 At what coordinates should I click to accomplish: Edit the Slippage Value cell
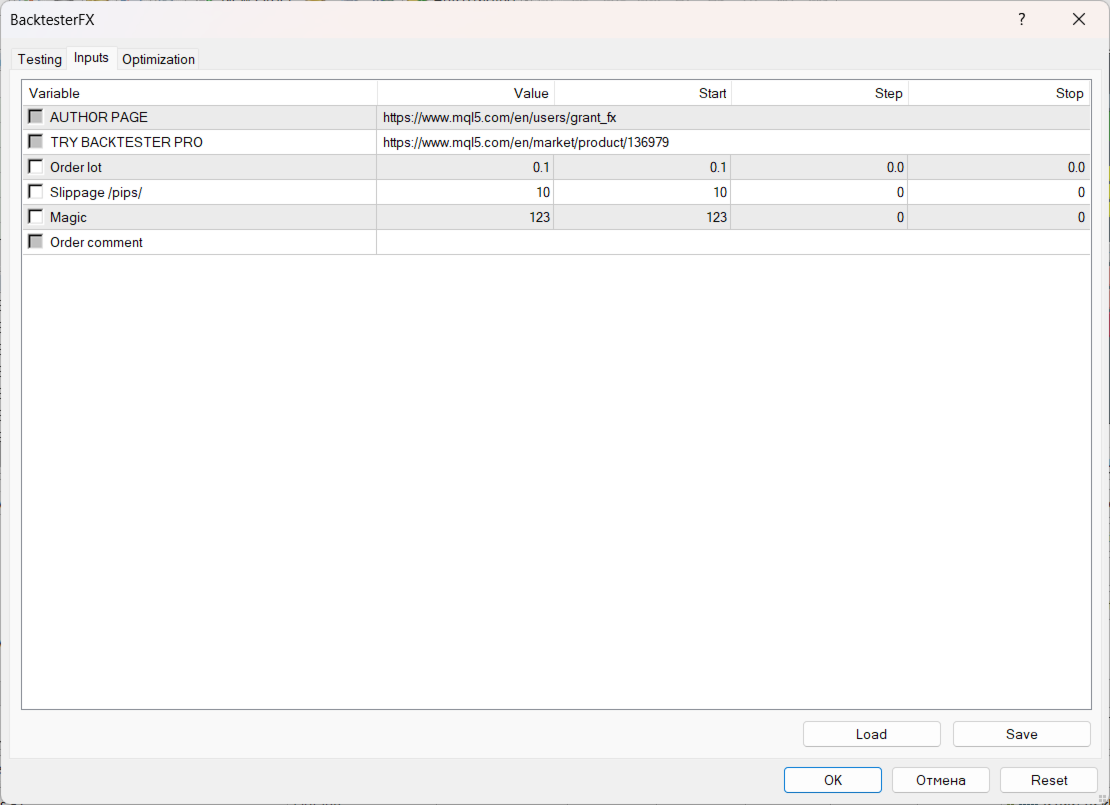(465, 192)
